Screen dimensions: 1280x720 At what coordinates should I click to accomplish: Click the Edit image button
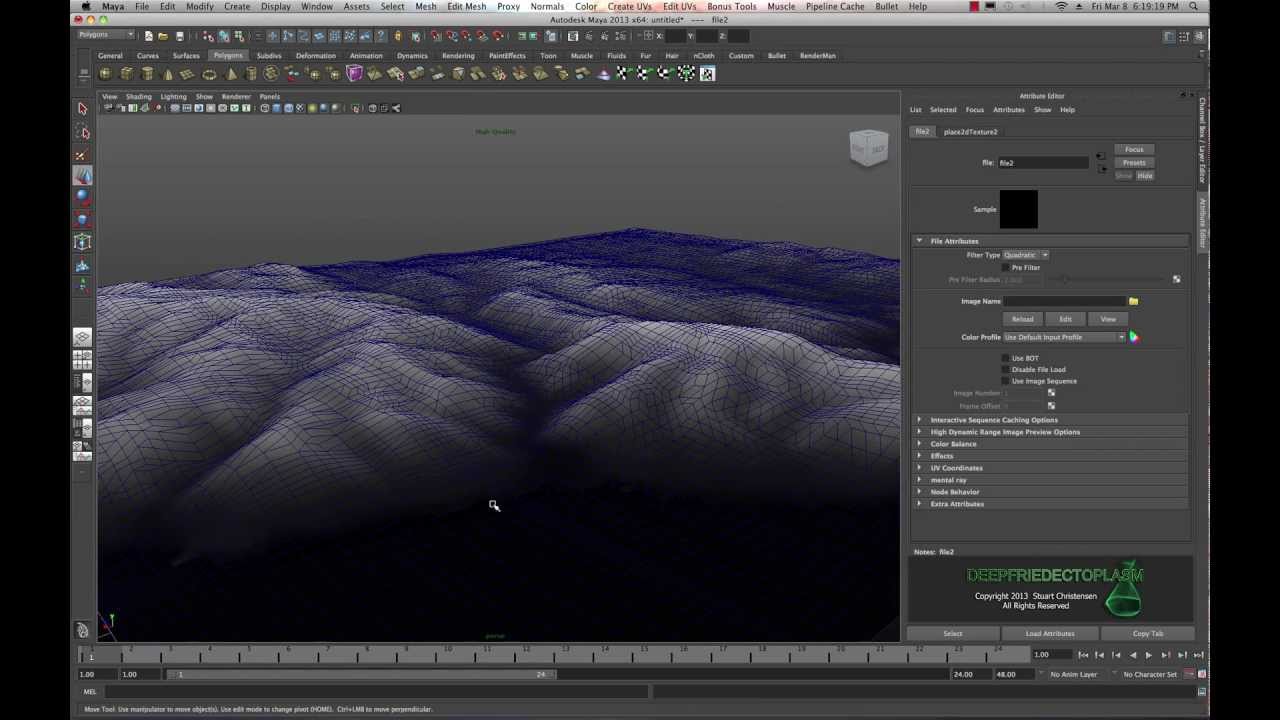[1065, 319]
